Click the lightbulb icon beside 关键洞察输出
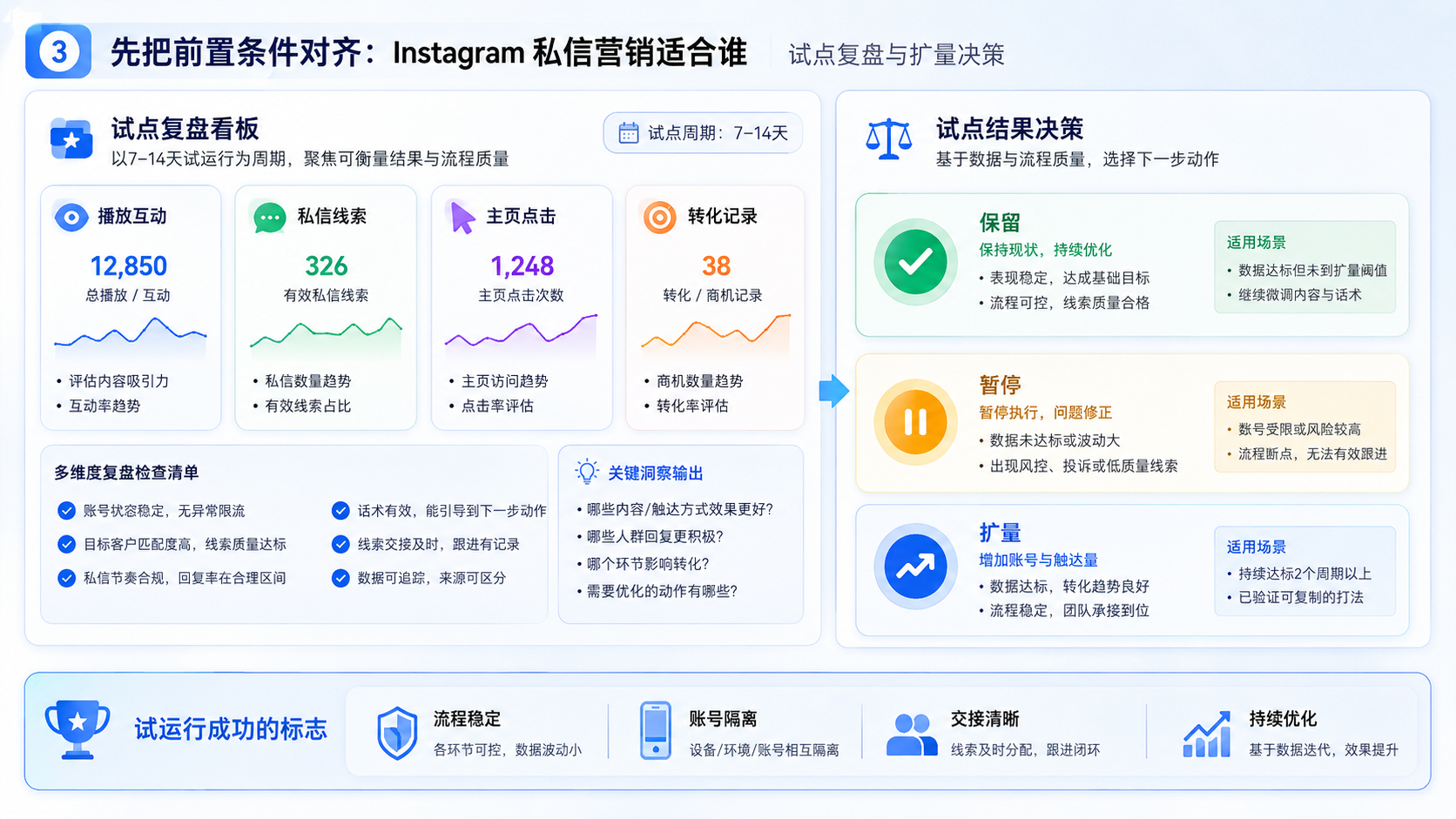This screenshot has width=1456, height=819. coord(588,472)
